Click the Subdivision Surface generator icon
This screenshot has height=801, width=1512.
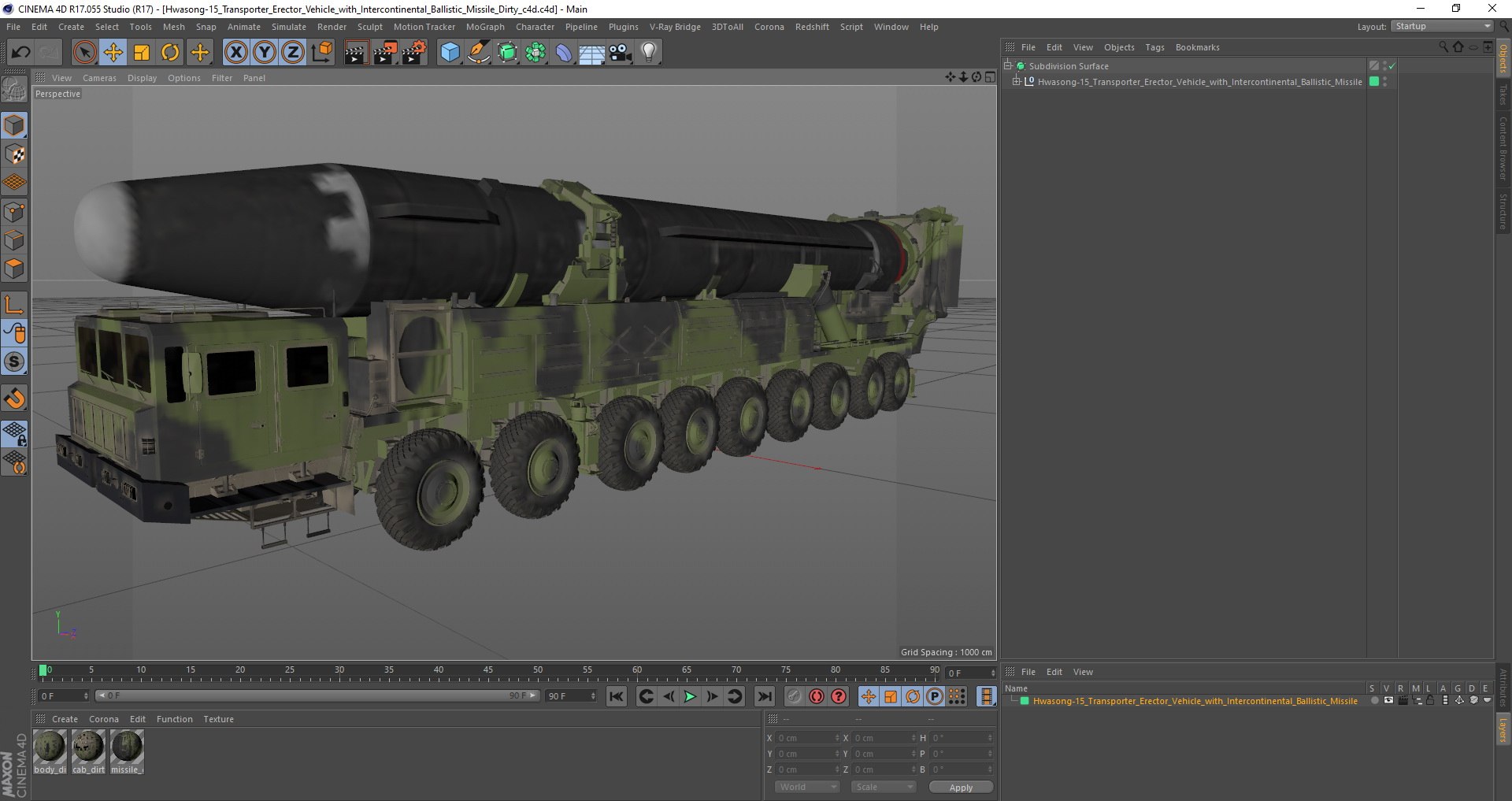507,53
